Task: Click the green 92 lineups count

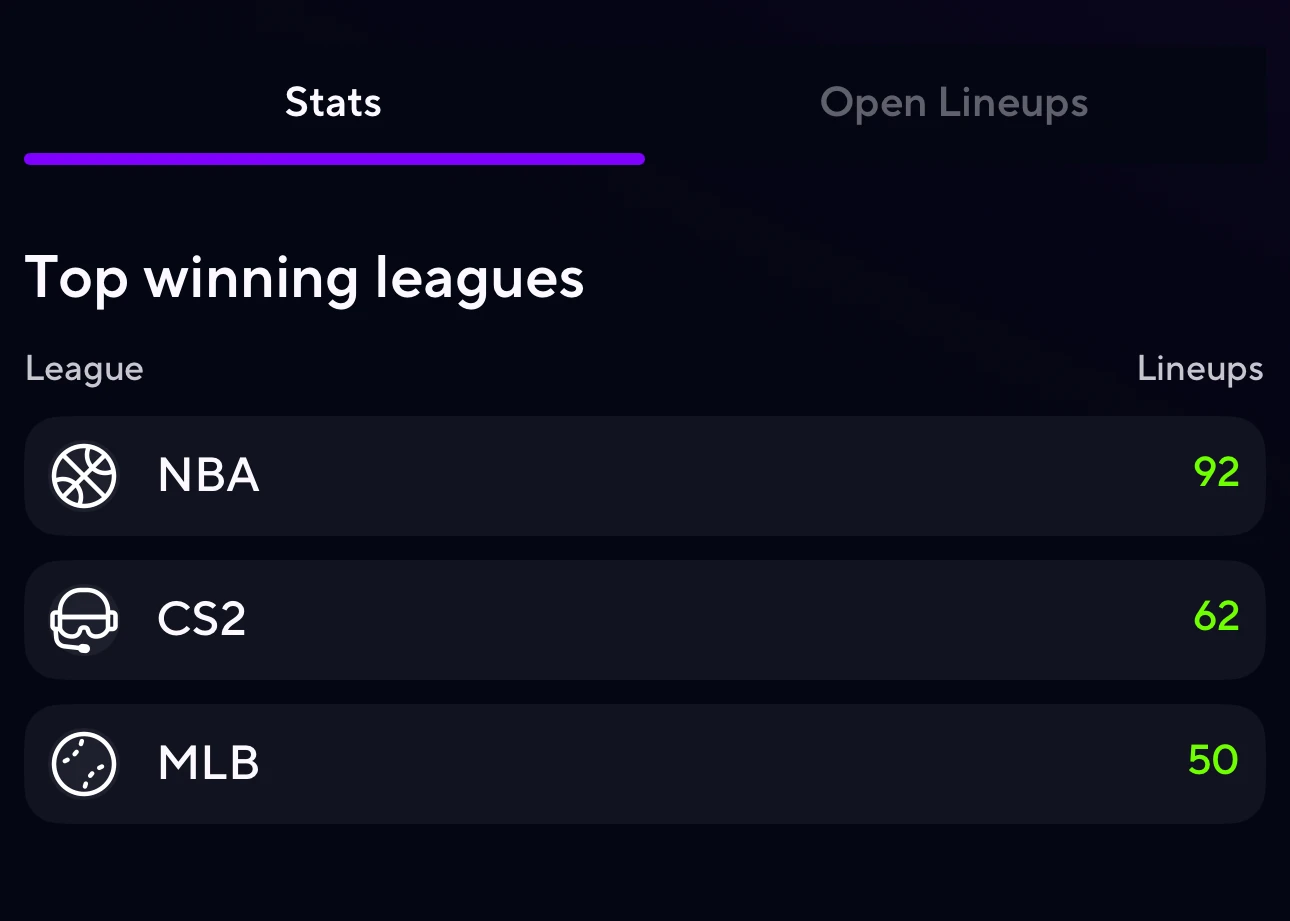Action: [1216, 472]
